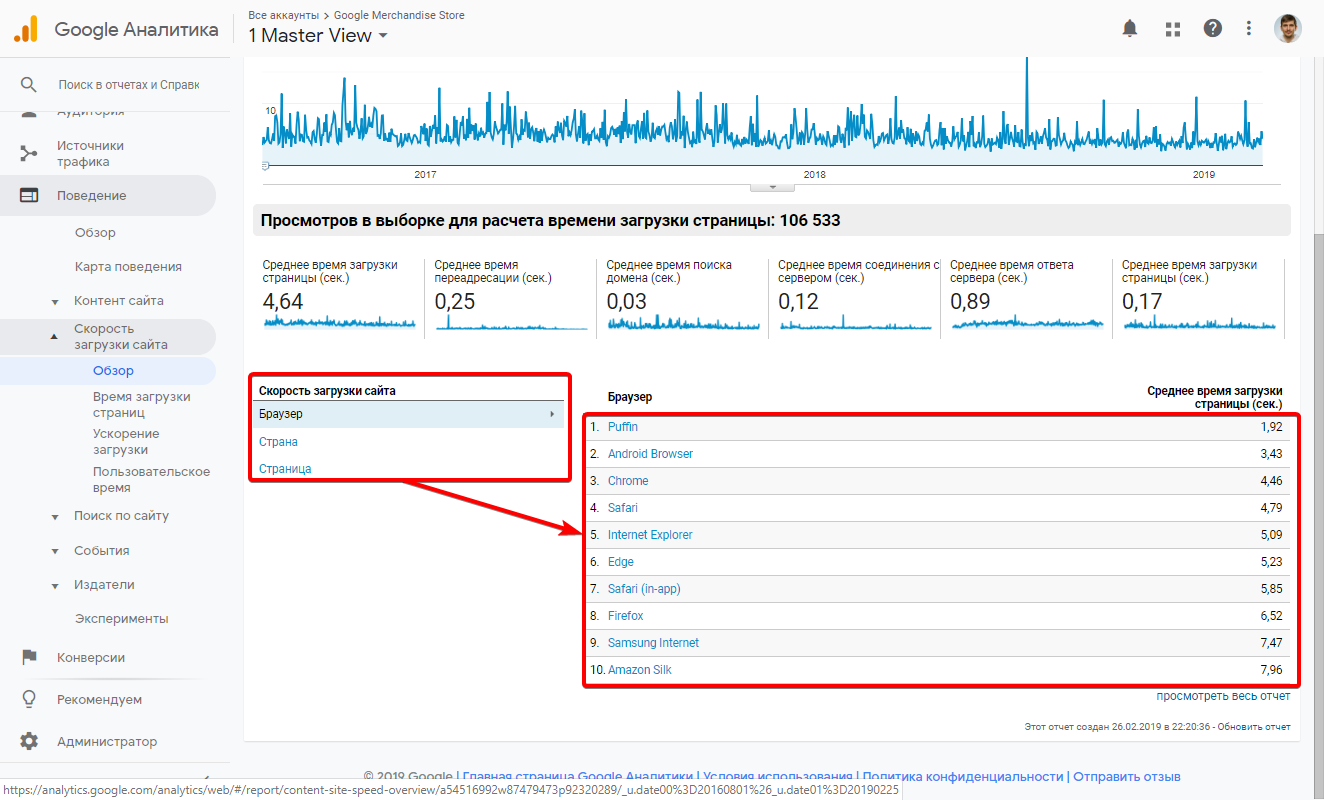The height and width of the screenshot is (800, 1324).
Task: Open the apps grid icon
Action: click(1173, 29)
